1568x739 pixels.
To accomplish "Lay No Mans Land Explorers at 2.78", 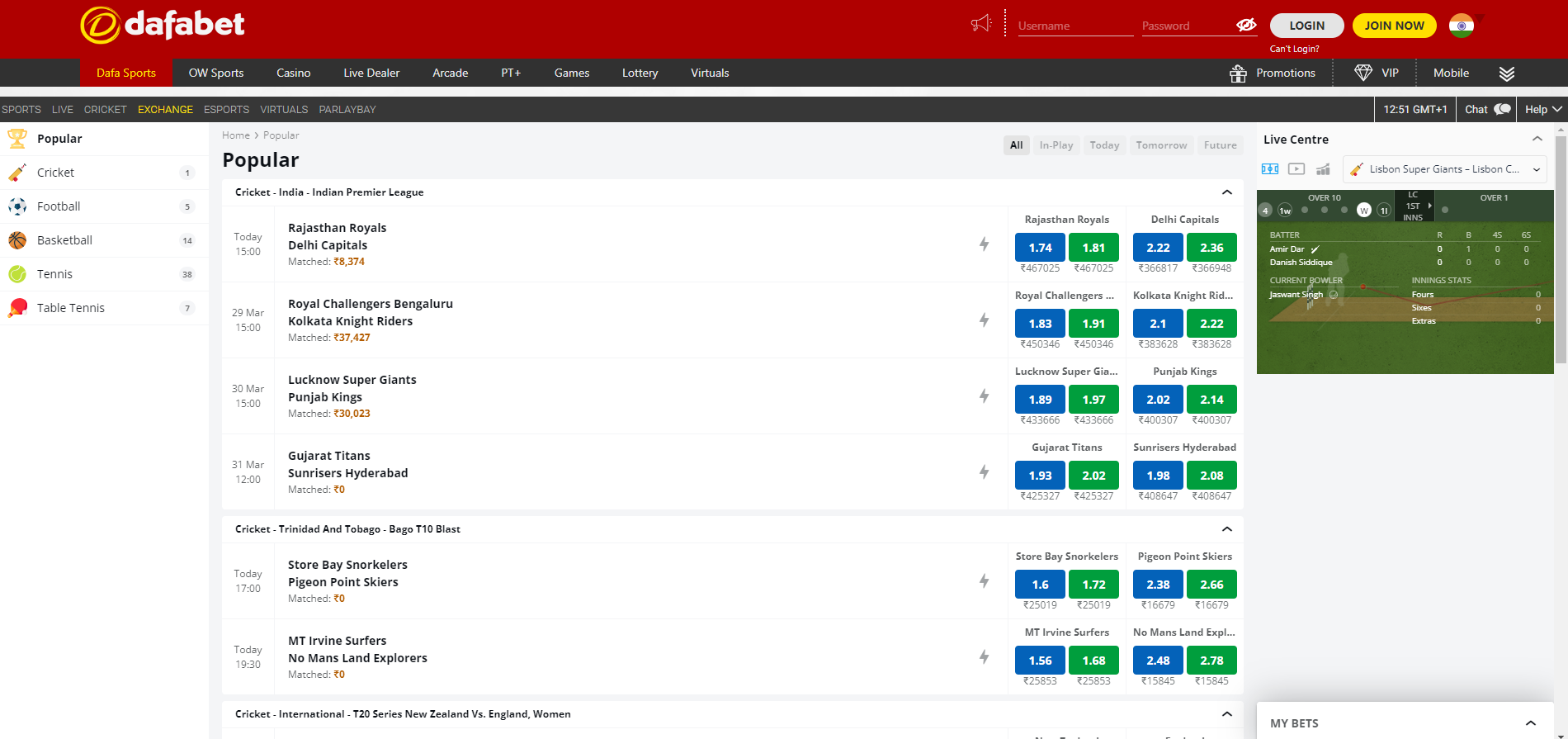I will pos(1211,661).
